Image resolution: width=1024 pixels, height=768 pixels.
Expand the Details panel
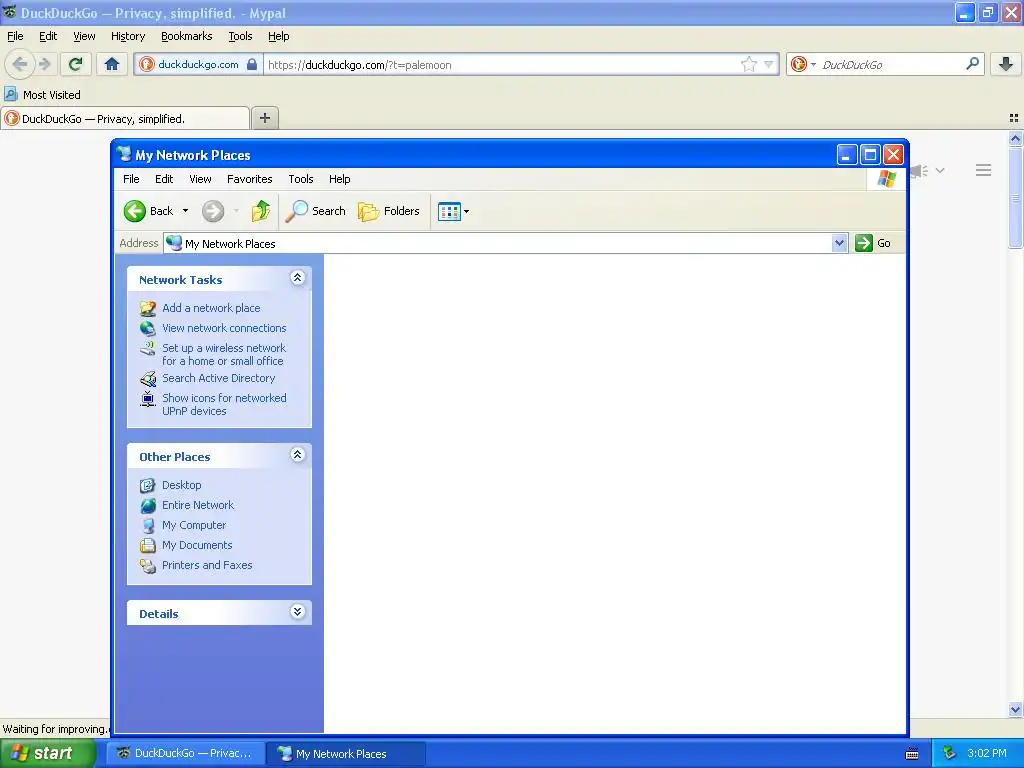tap(297, 612)
